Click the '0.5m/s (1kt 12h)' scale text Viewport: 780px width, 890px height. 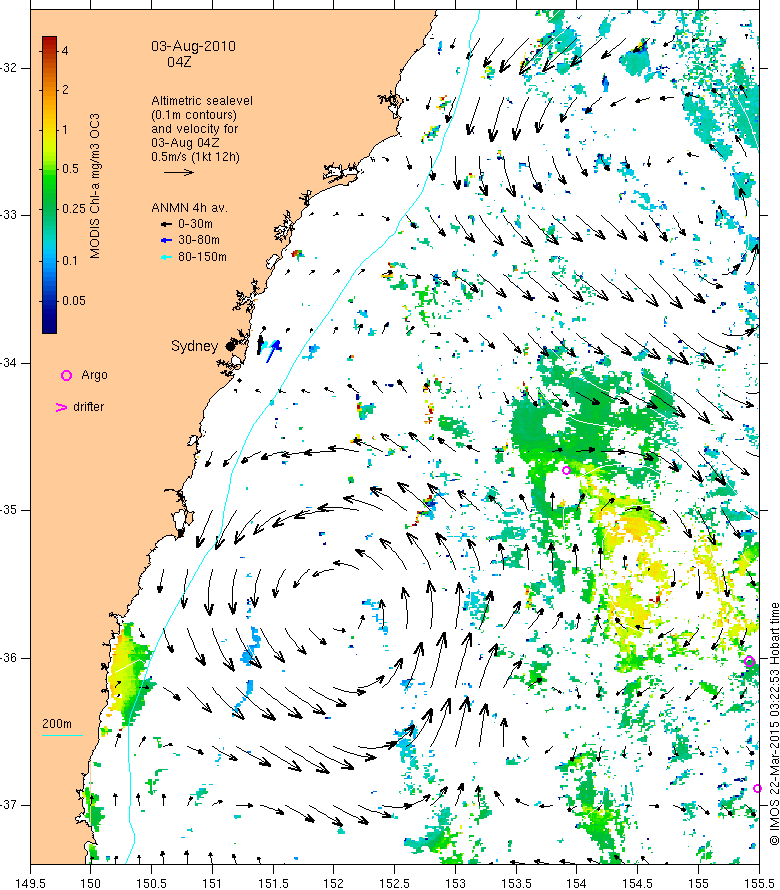[x=195, y=157]
